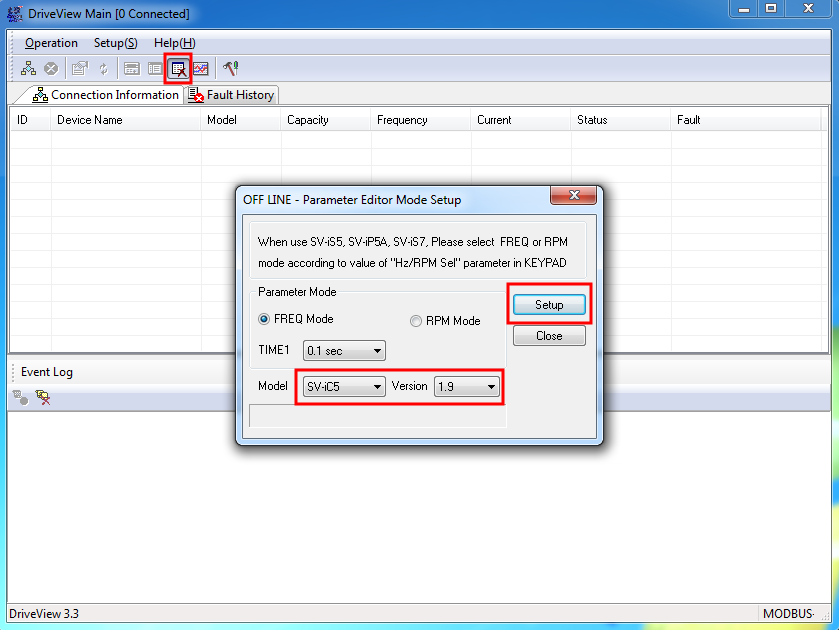
Task: Maximize the DriveView Main window
Action: click(x=771, y=9)
